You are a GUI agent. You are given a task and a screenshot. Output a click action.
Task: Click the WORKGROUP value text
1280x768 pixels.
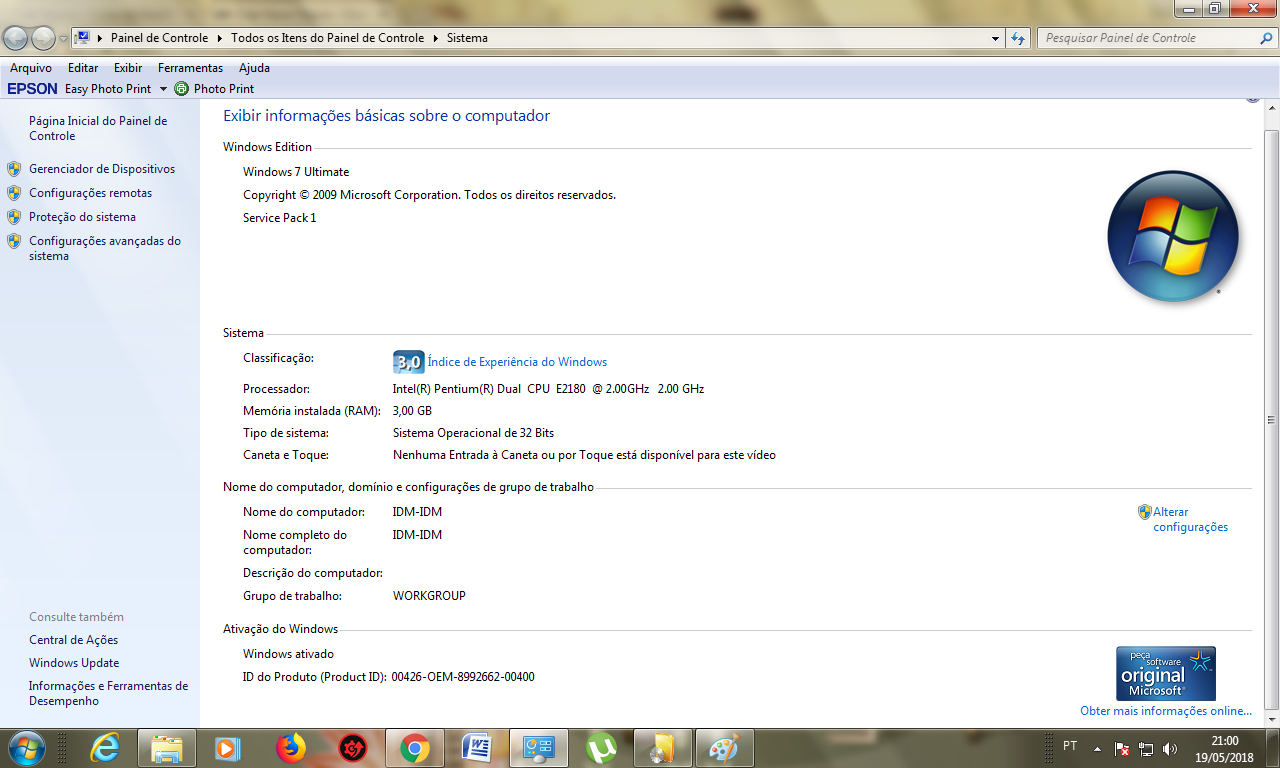click(x=429, y=596)
